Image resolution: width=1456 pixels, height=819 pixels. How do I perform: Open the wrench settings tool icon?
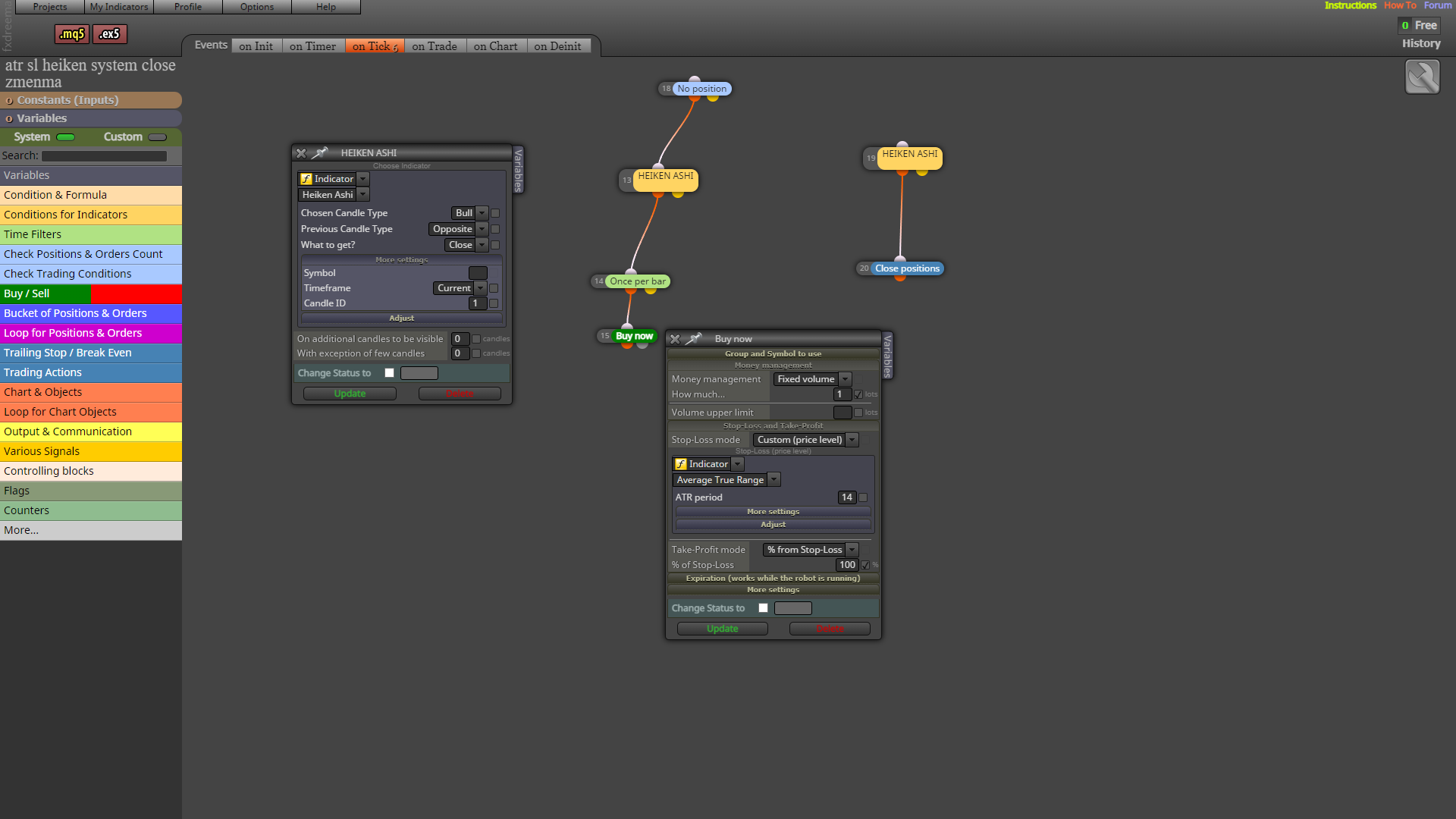(x=1422, y=77)
